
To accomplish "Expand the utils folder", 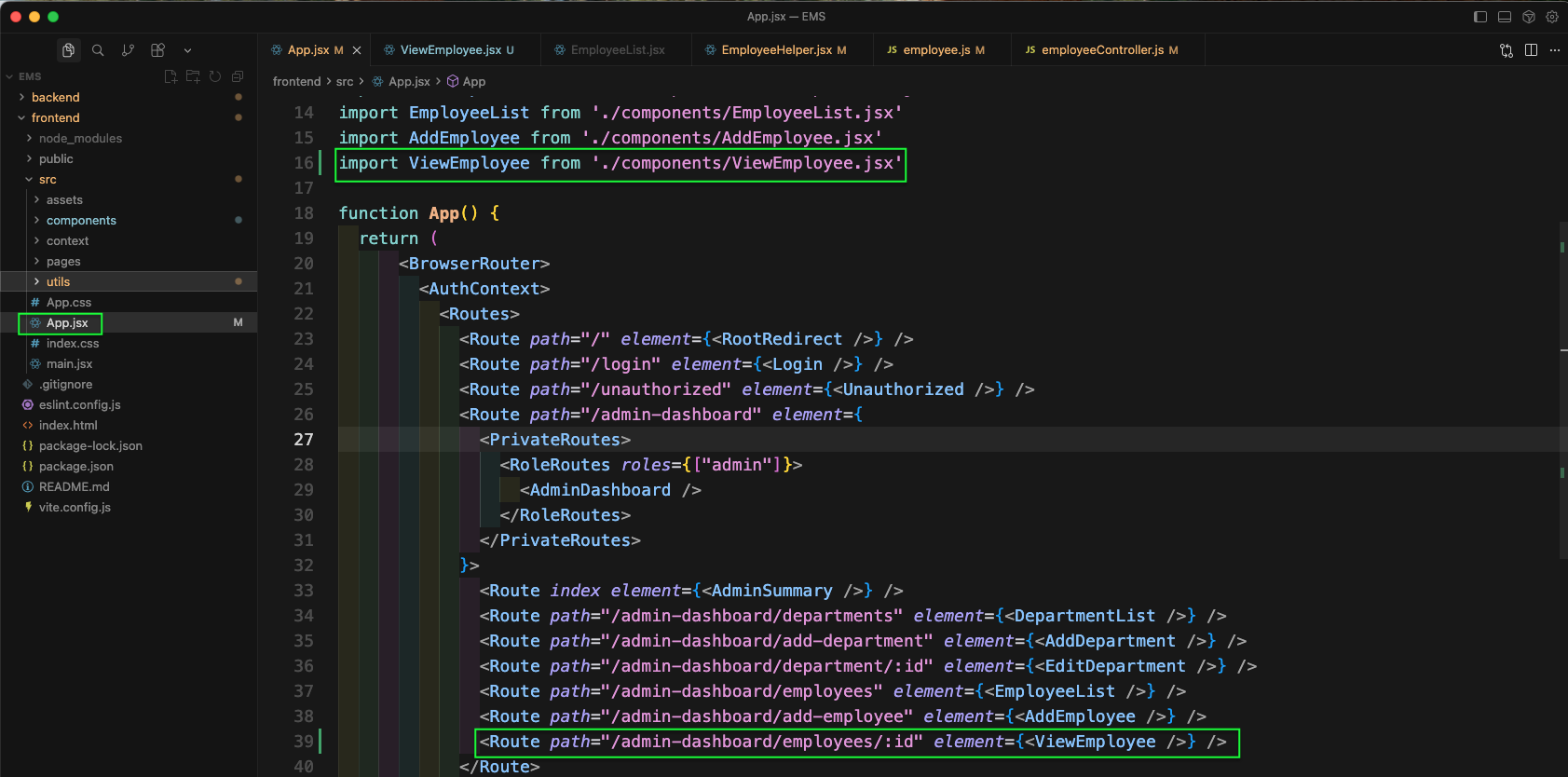I will pos(129,281).
